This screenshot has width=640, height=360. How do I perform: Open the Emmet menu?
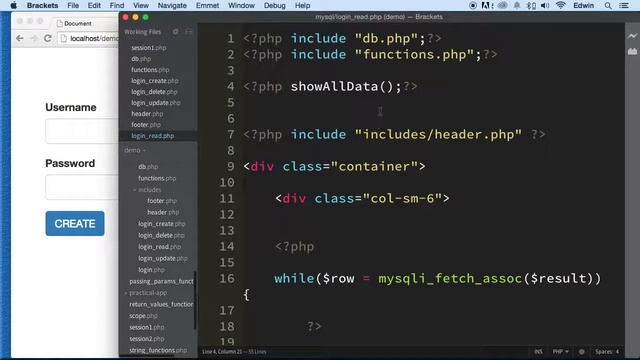click(207, 5)
